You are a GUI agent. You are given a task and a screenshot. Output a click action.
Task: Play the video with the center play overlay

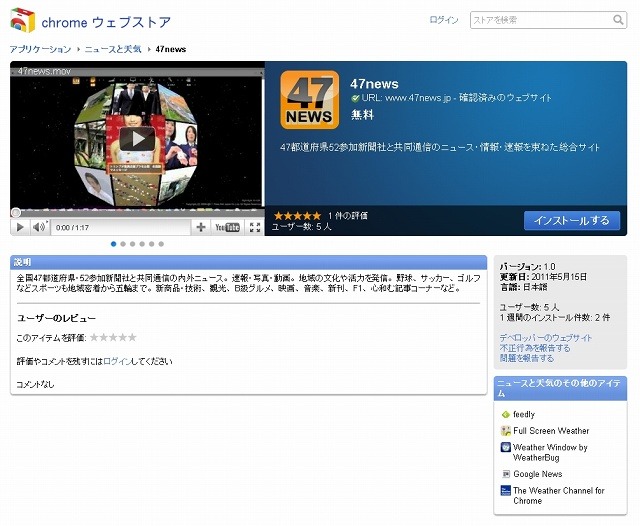click(x=137, y=139)
